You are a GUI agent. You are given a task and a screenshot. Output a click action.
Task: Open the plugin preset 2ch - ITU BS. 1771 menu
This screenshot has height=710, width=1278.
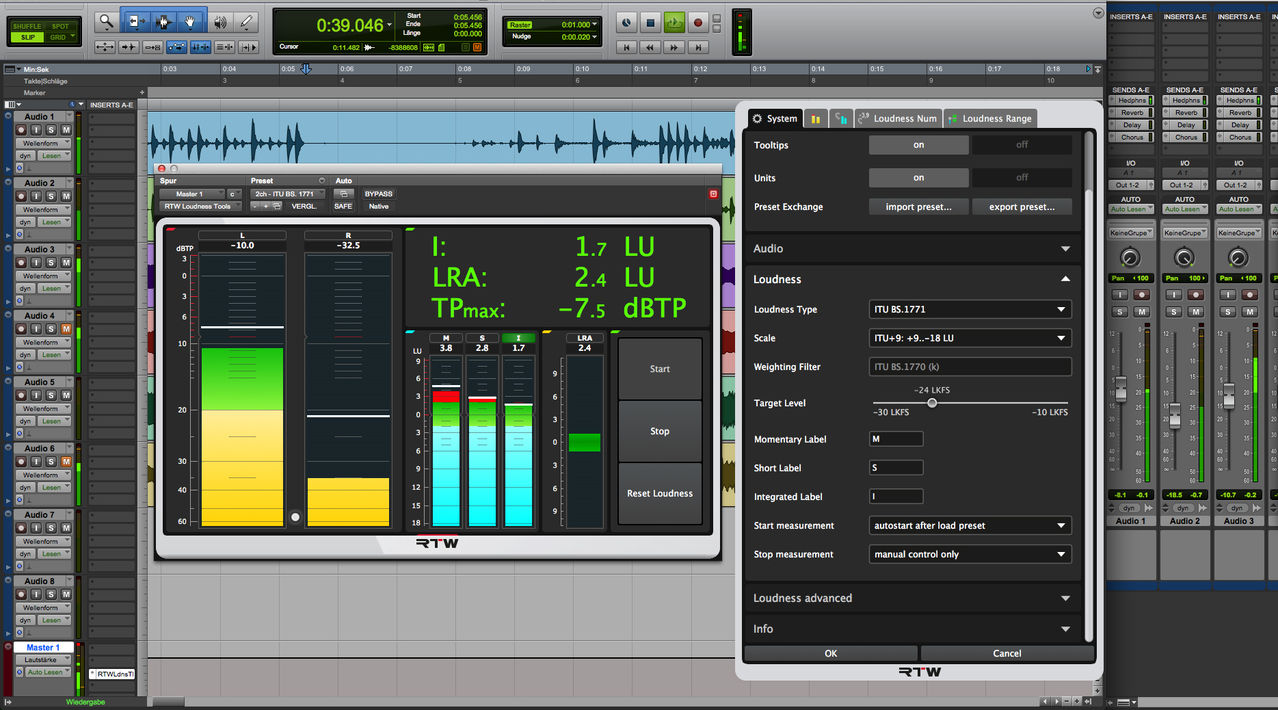(289, 194)
